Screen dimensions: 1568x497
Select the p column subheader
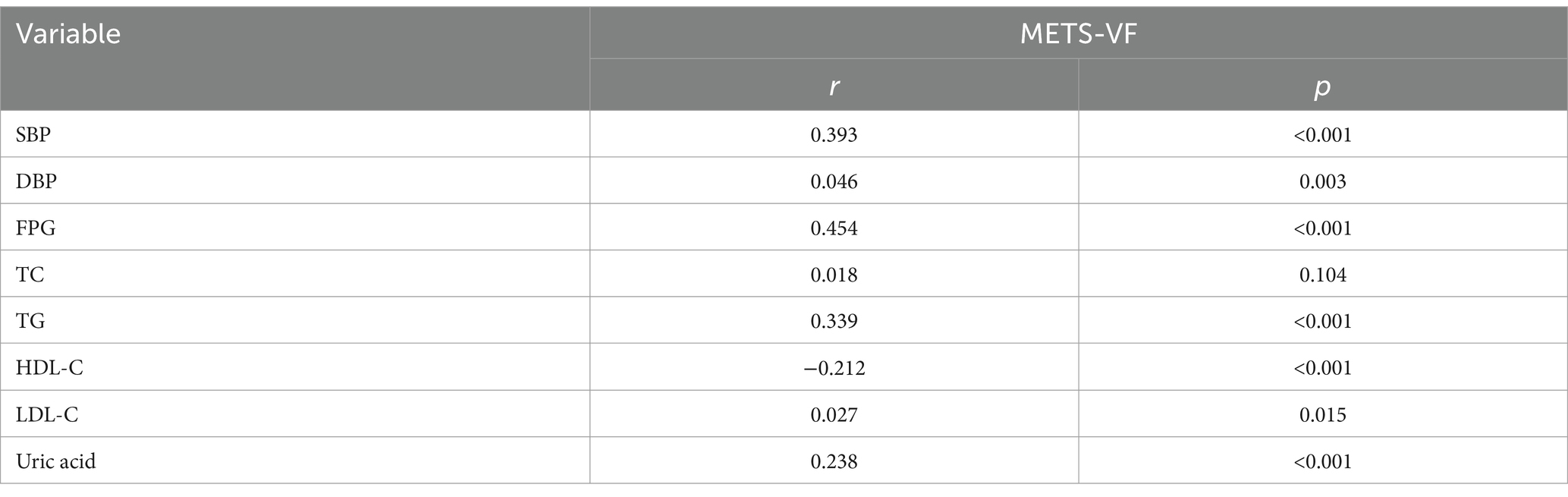click(1322, 87)
